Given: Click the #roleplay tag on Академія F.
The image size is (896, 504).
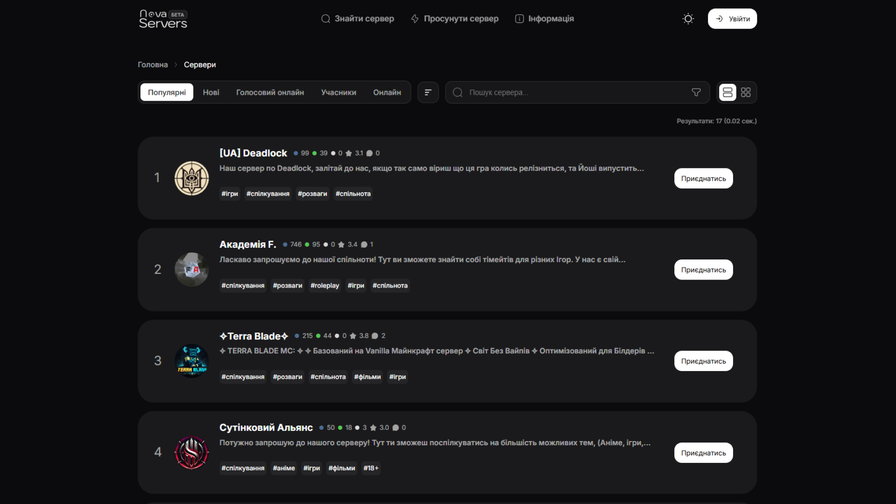Looking at the screenshot, I should [325, 286].
